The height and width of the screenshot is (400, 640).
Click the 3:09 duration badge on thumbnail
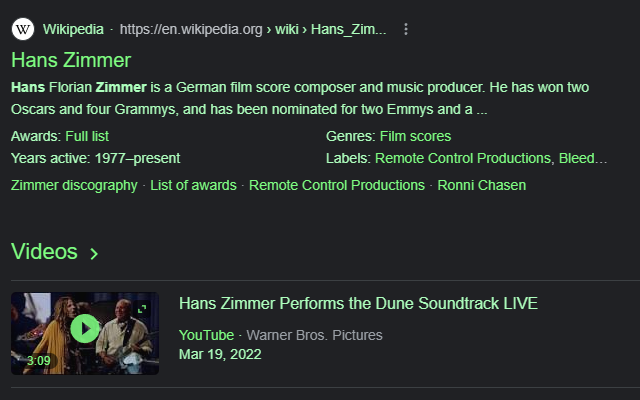[38, 361]
